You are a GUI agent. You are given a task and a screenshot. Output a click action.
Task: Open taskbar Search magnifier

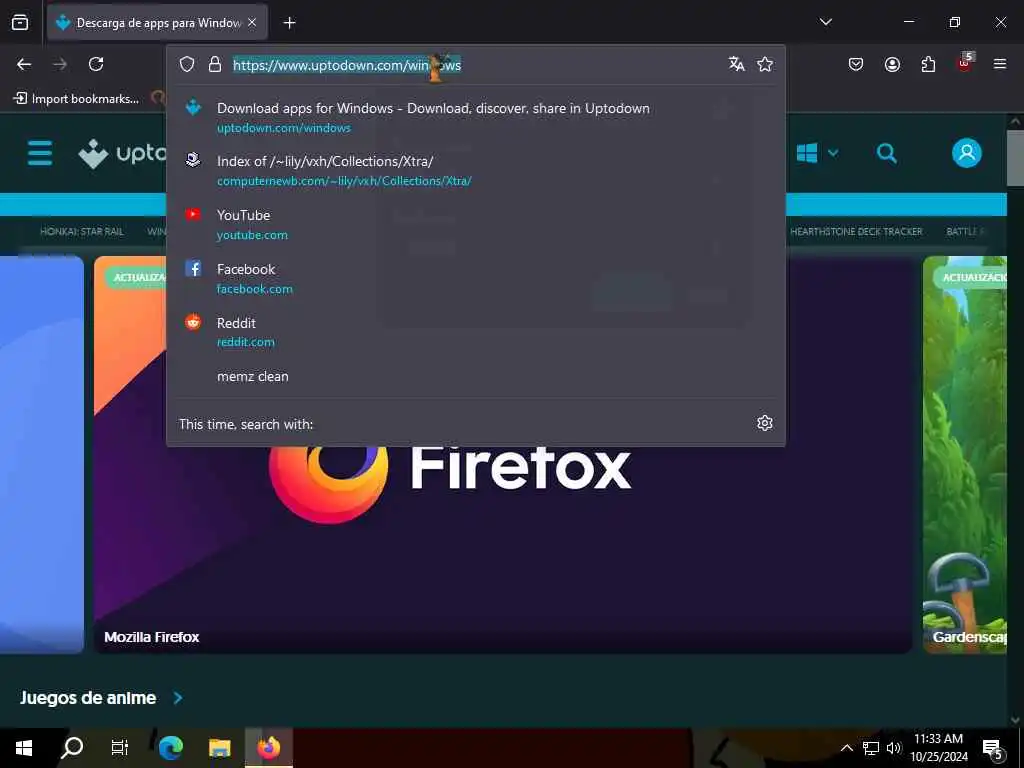pos(72,748)
